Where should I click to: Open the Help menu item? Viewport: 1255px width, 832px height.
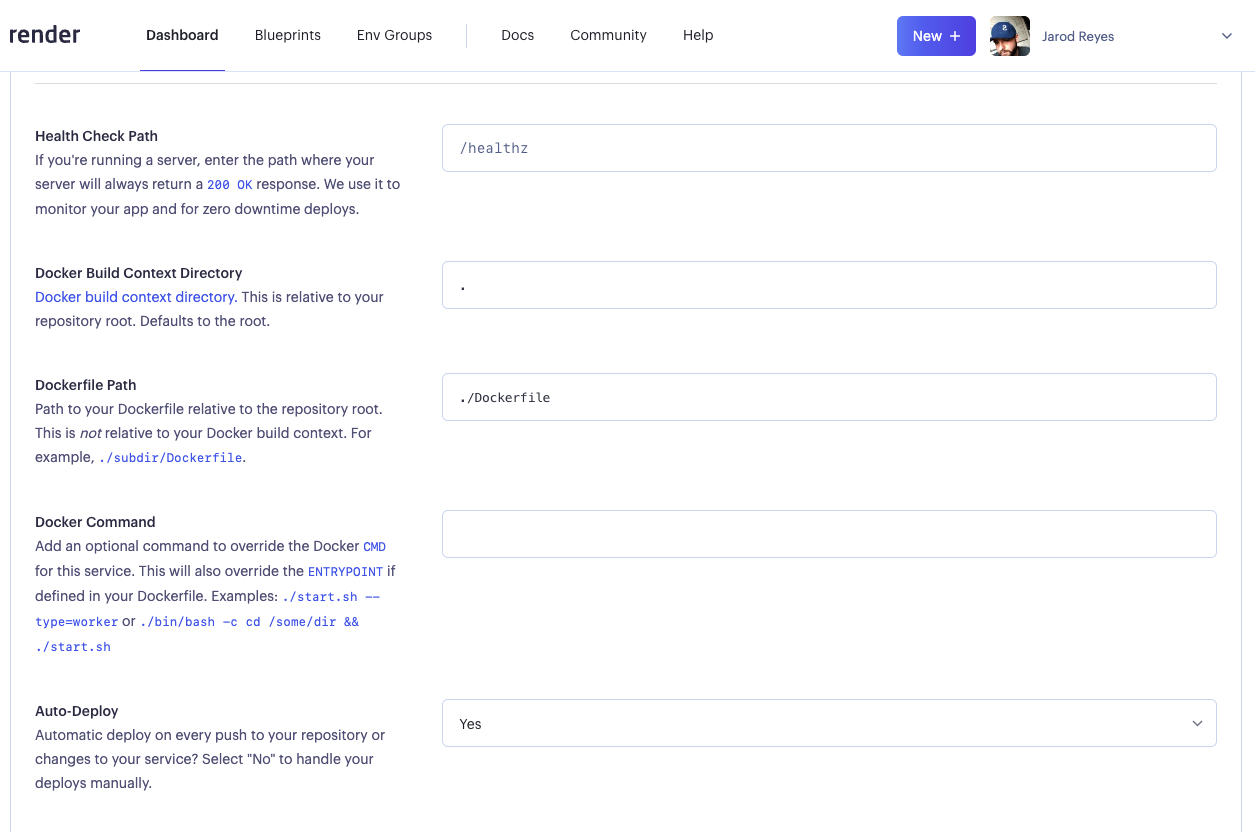click(698, 35)
